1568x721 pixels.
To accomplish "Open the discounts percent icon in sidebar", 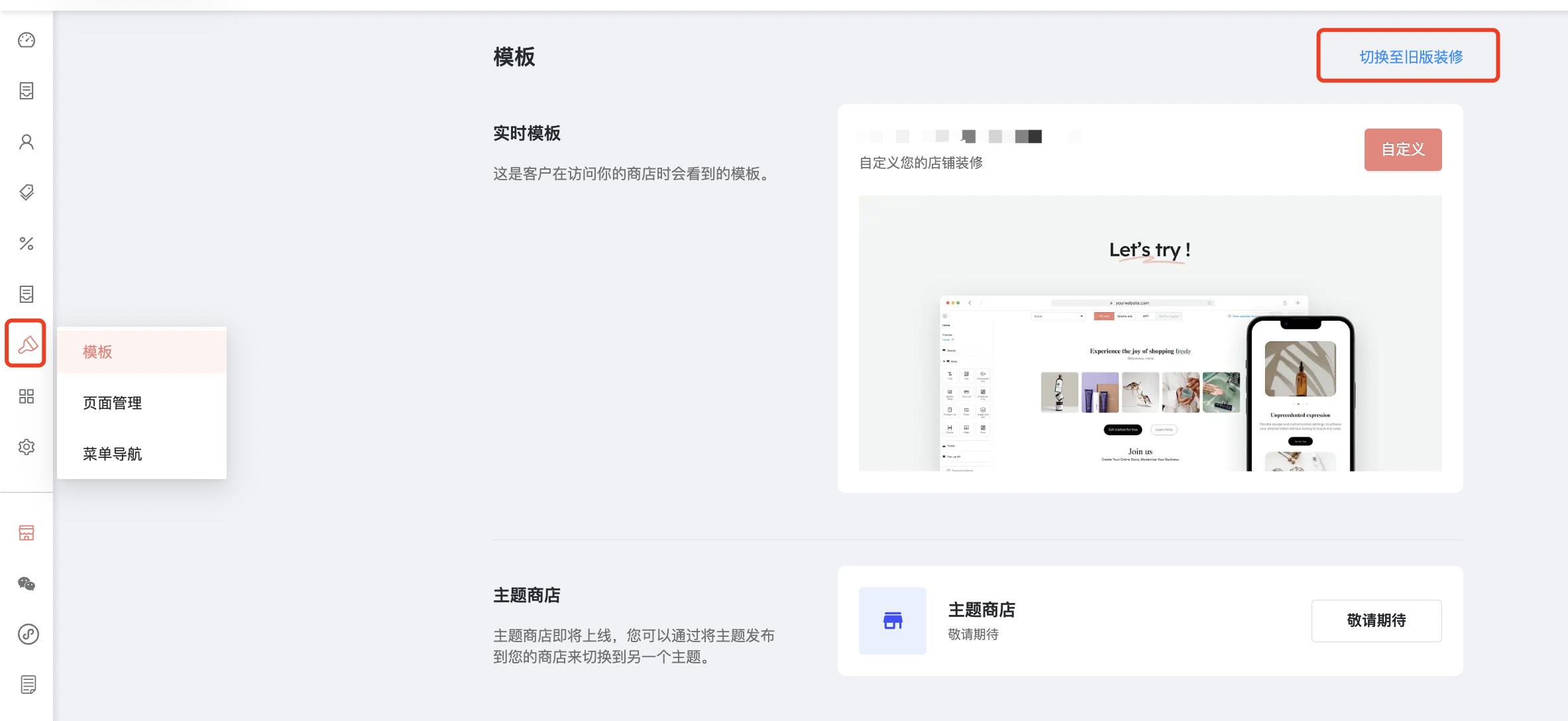I will (x=27, y=243).
